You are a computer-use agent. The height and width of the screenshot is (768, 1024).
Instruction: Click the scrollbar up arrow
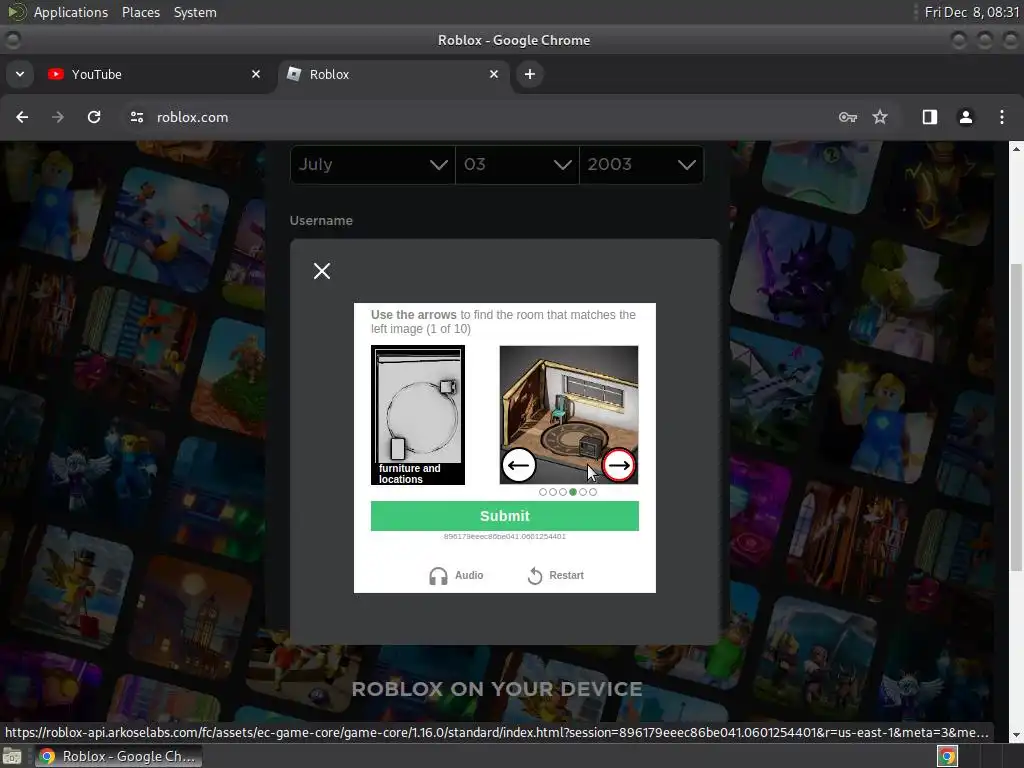tap(1016, 149)
